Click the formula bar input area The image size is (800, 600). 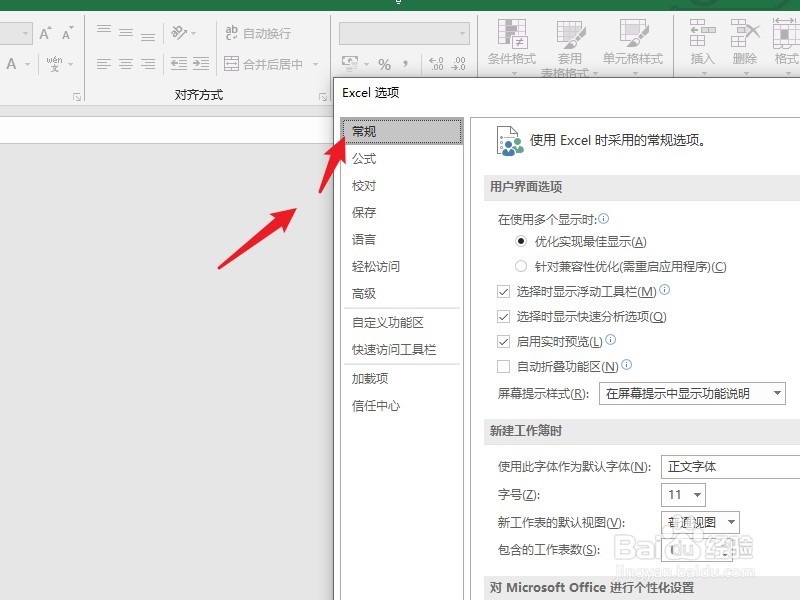tap(166, 130)
